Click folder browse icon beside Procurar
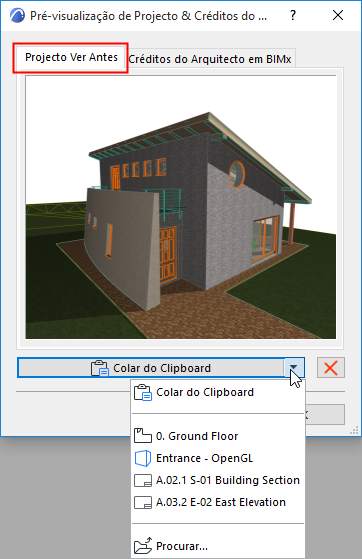Screen dimensions: 362x559 (143, 545)
